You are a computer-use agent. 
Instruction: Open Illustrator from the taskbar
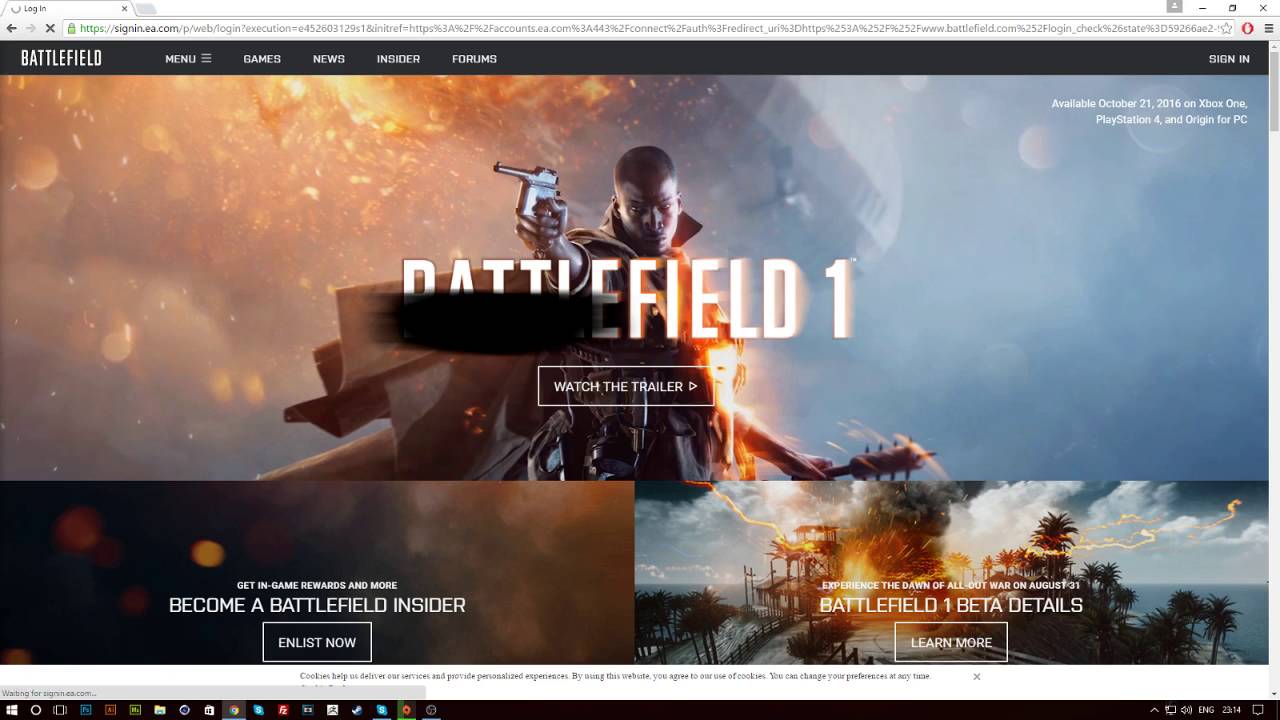pos(110,710)
